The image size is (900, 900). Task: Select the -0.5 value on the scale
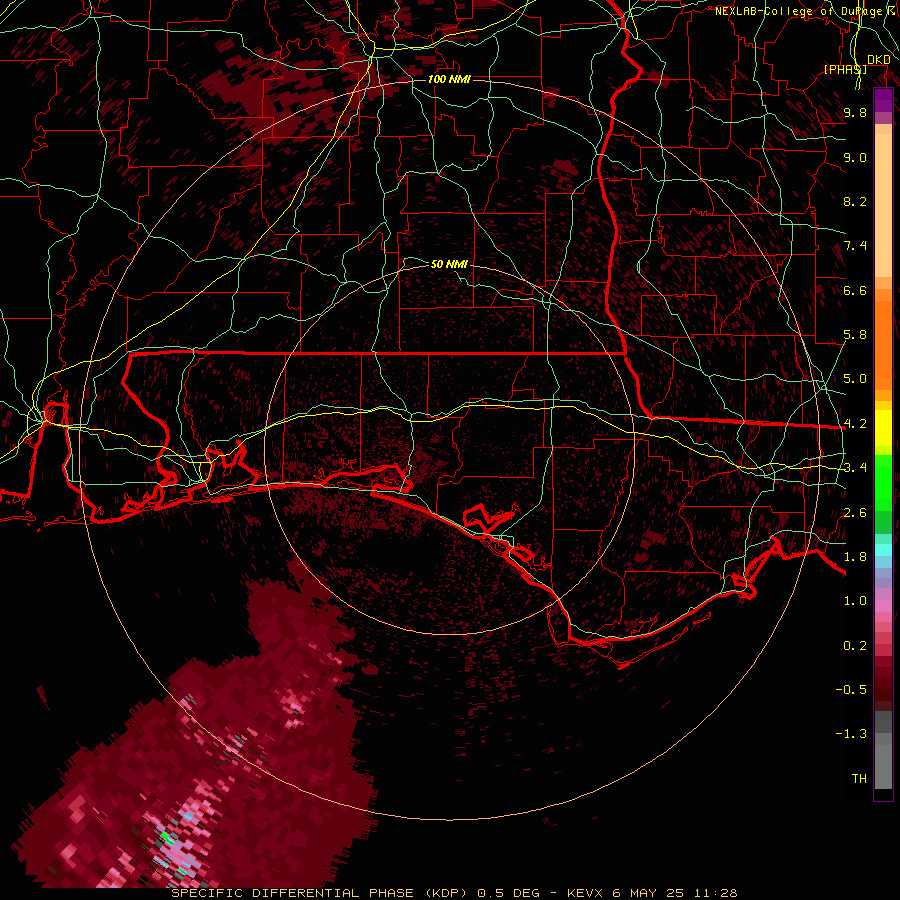pos(851,690)
